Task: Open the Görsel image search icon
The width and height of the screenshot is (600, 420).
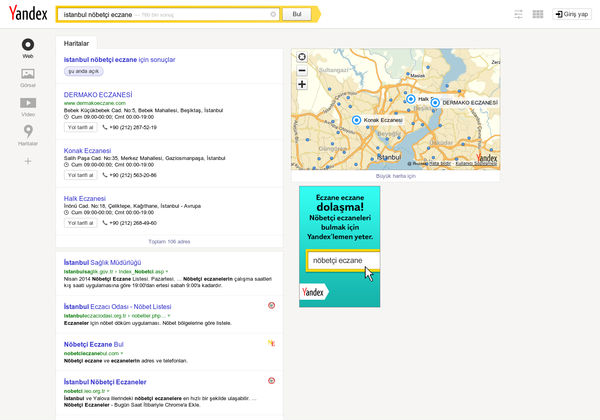Action: click(28, 73)
